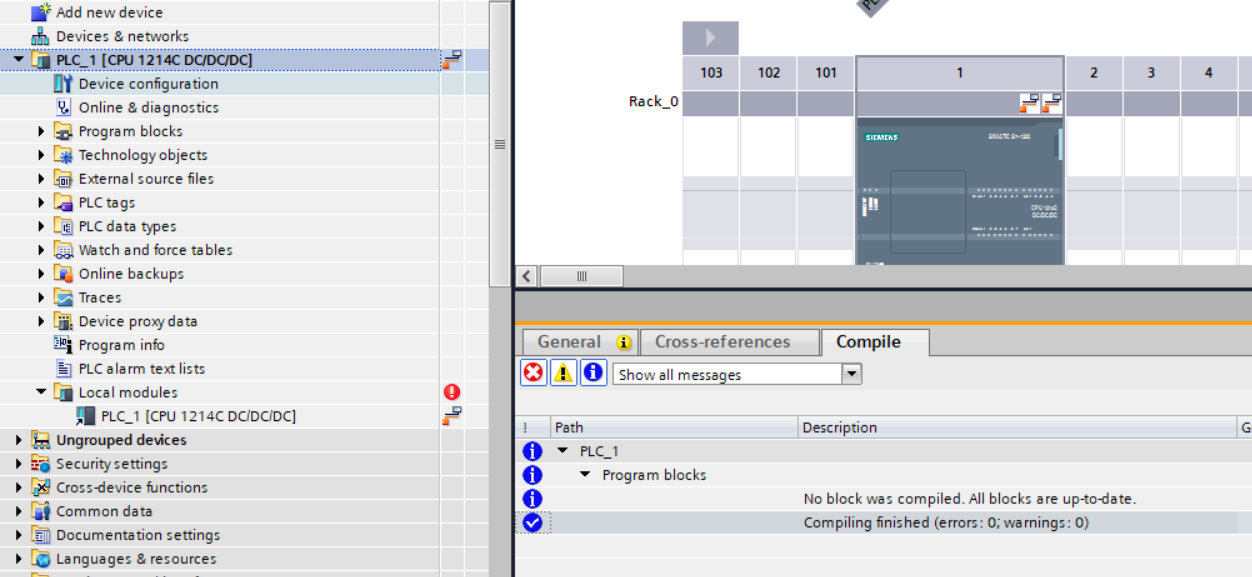Expand the PLC tags tree node
1252x577 pixels.
pos(42,203)
